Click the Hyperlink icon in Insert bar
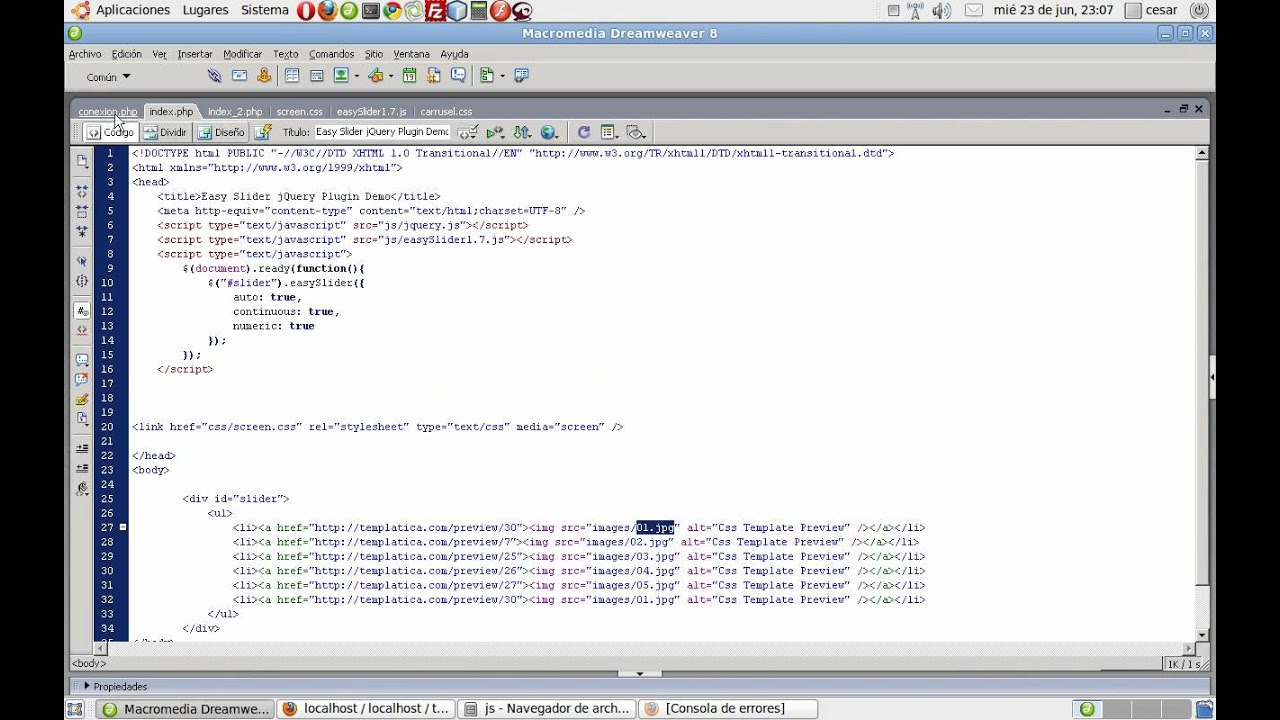The image size is (1280, 720). (x=214, y=76)
